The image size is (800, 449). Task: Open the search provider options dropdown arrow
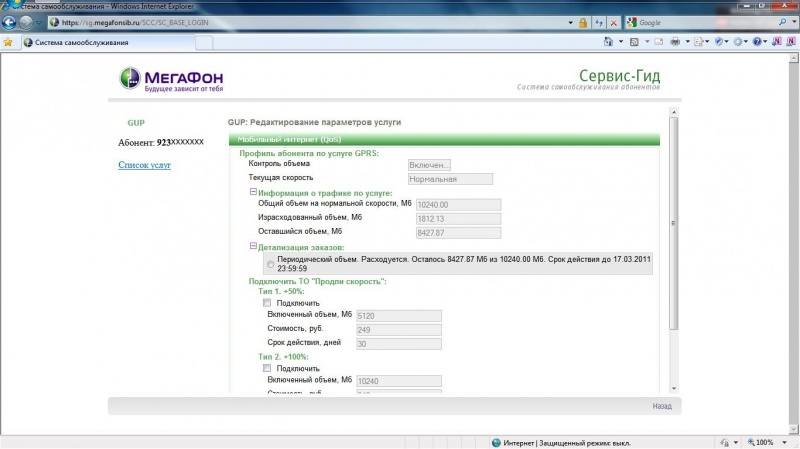794,22
